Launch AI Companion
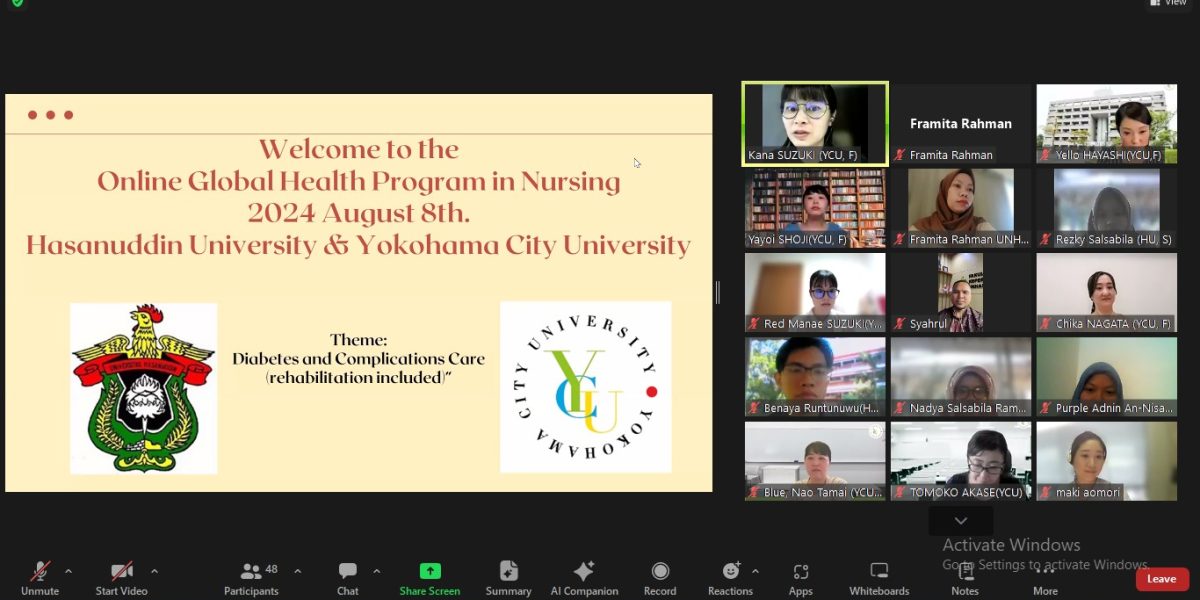The image size is (1200, 600). point(584,577)
